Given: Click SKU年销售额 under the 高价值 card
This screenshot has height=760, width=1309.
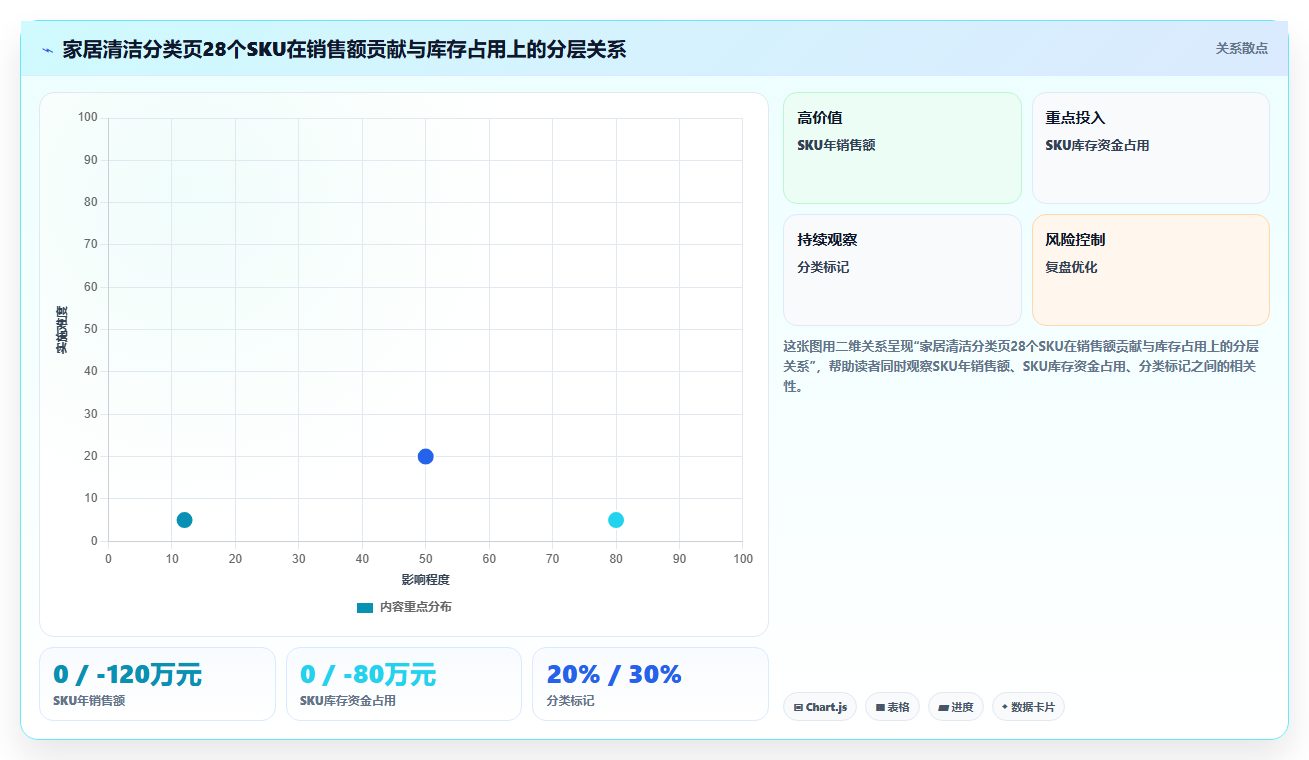Looking at the screenshot, I should [836, 145].
